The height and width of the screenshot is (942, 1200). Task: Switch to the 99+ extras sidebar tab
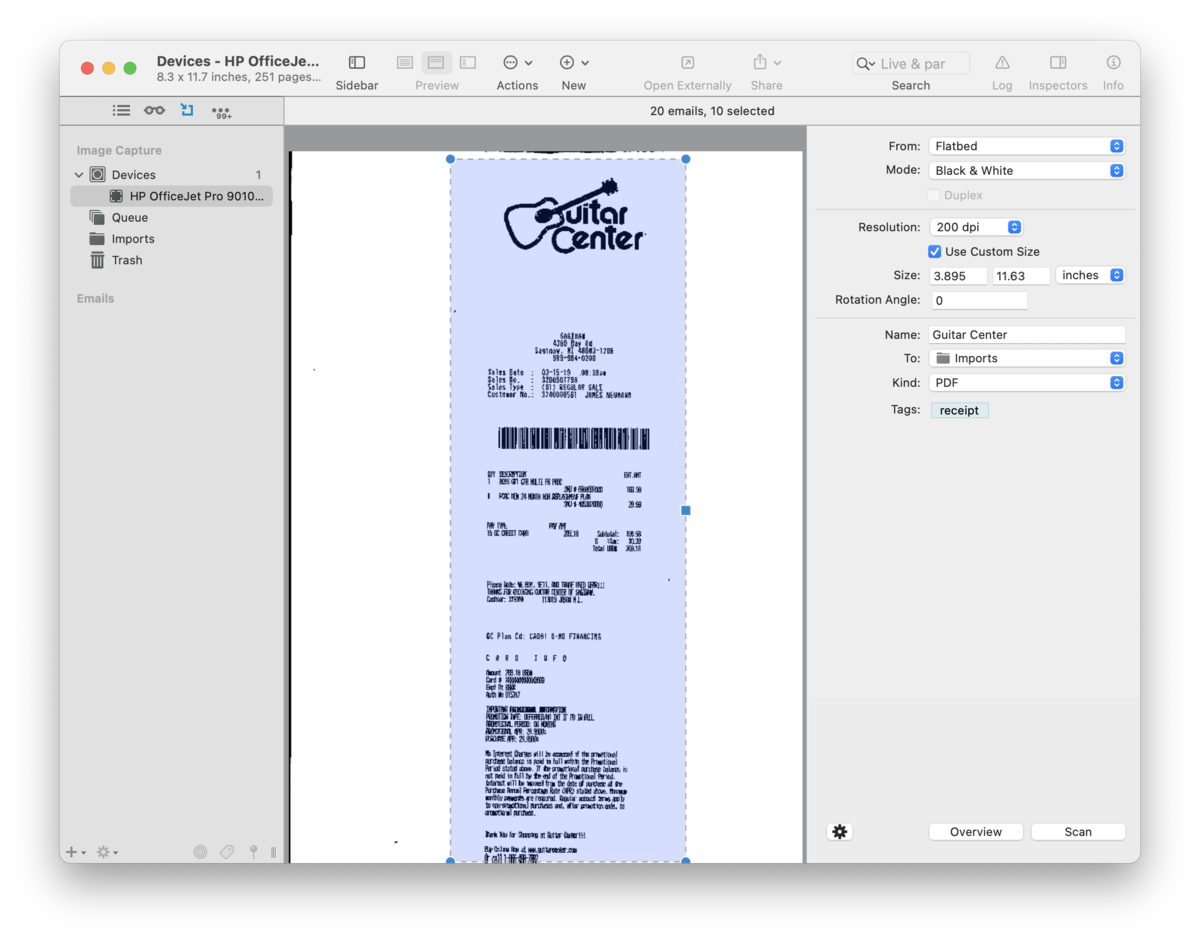pyautogui.click(x=221, y=112)
